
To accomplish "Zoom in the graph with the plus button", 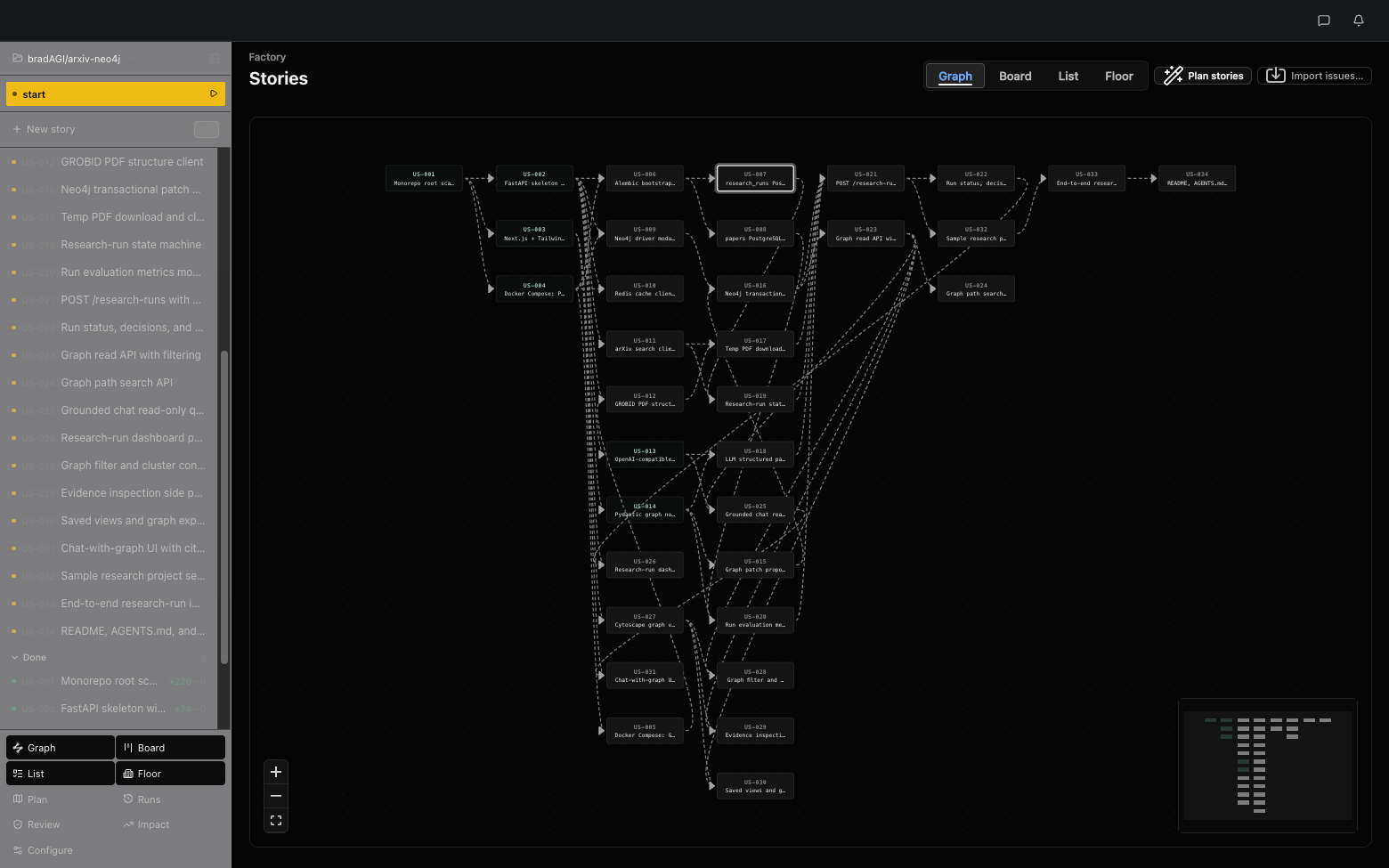I will click(276, 772).
